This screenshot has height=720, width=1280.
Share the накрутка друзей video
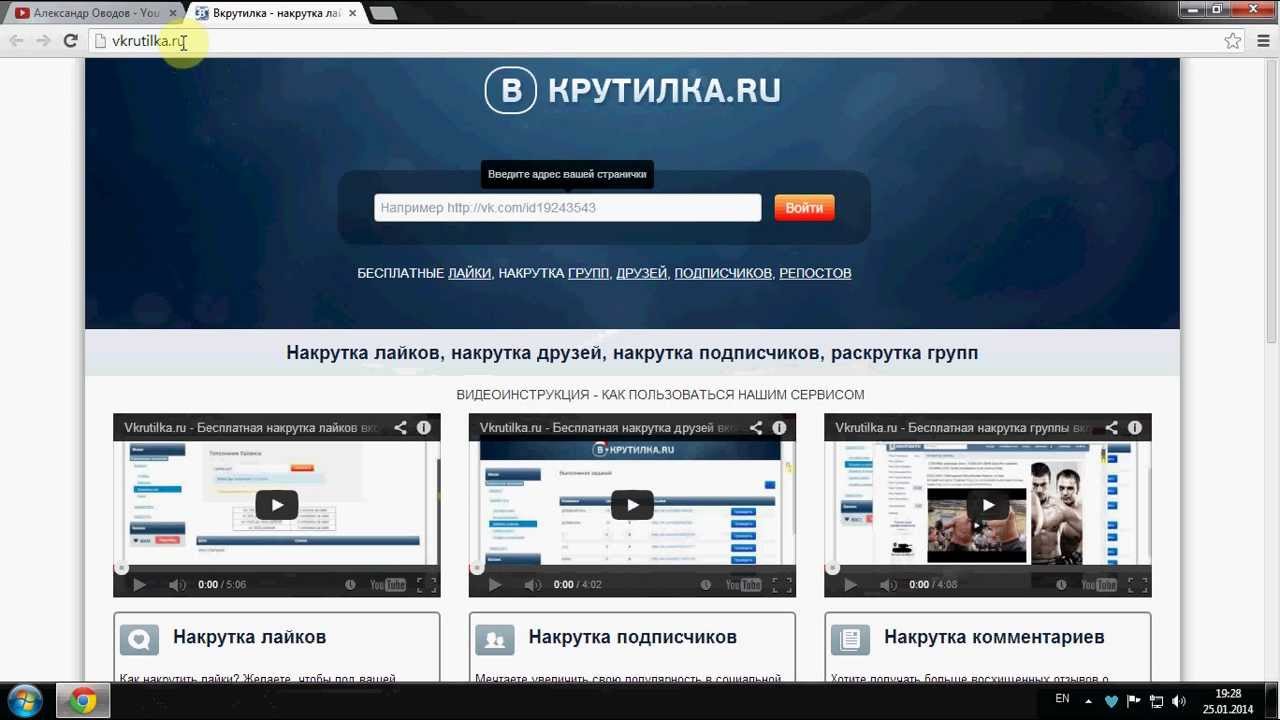(x=756, y=428)
